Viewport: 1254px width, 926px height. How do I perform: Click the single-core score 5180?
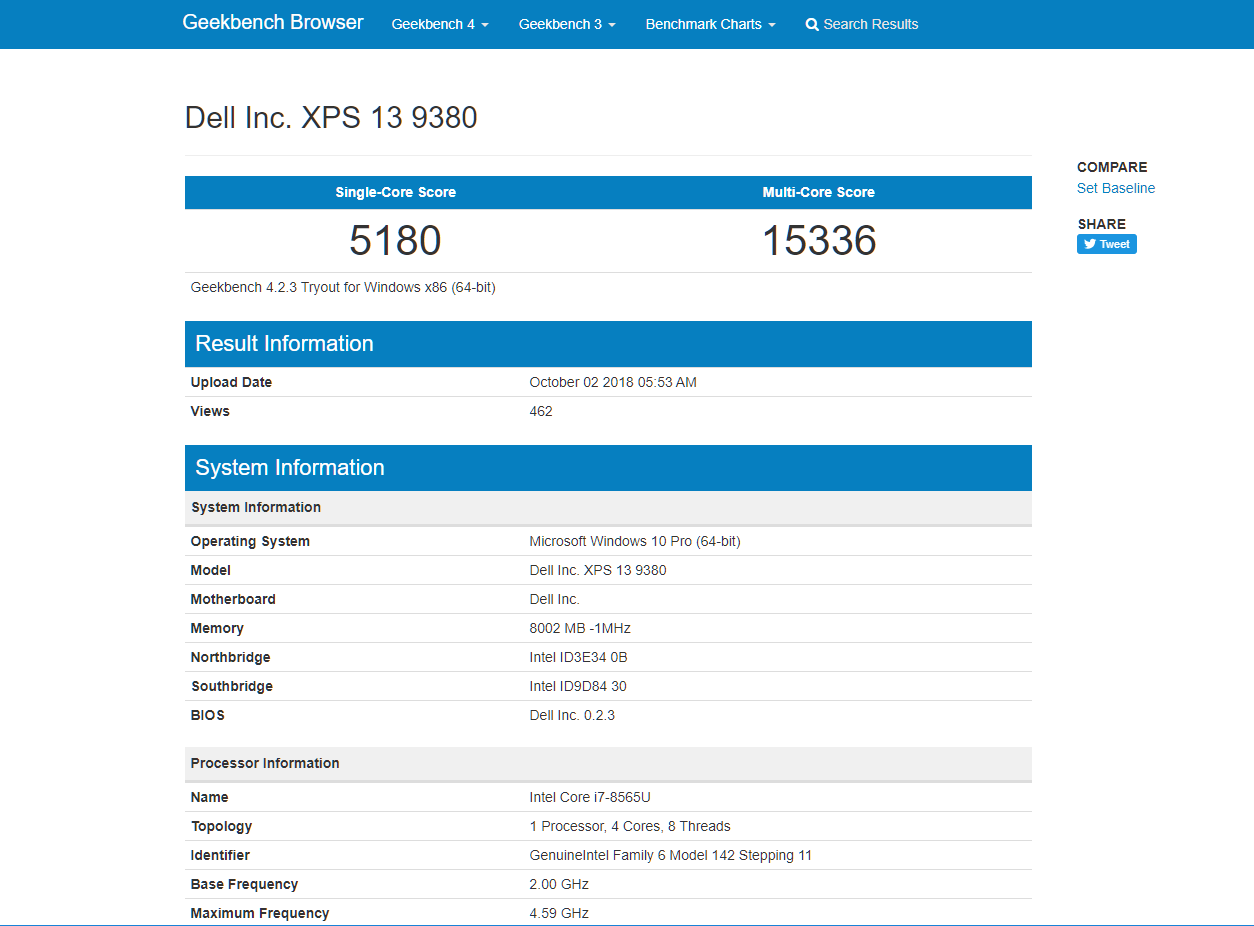395,241
